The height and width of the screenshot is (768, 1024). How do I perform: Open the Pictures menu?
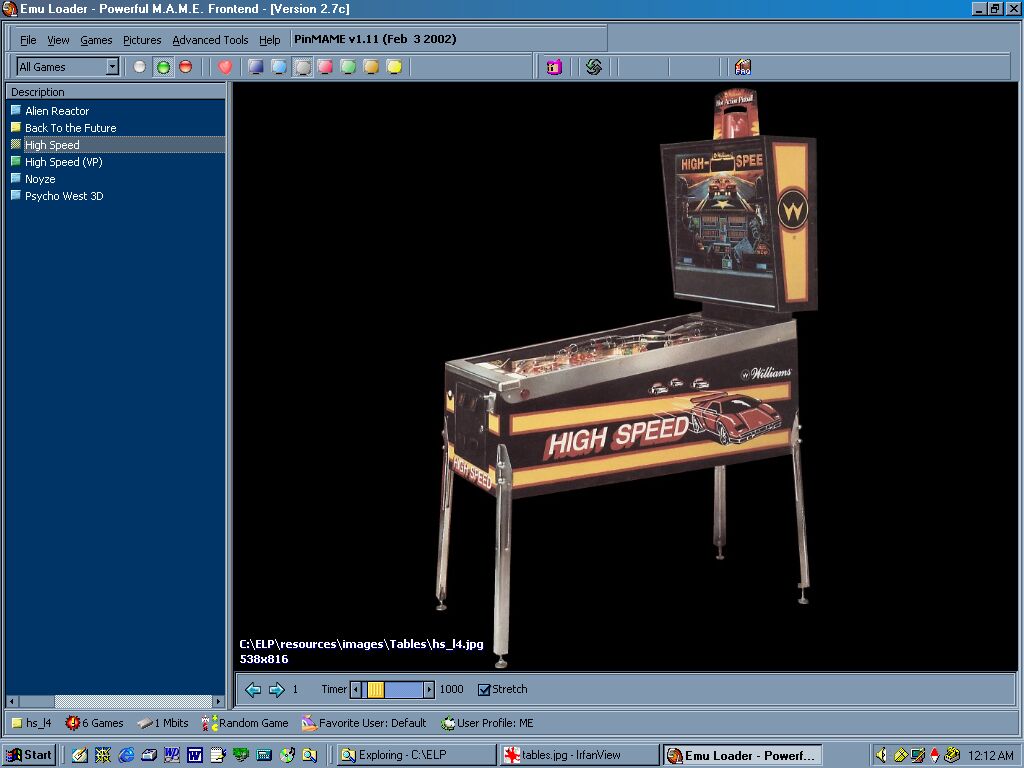click(142, 40)
